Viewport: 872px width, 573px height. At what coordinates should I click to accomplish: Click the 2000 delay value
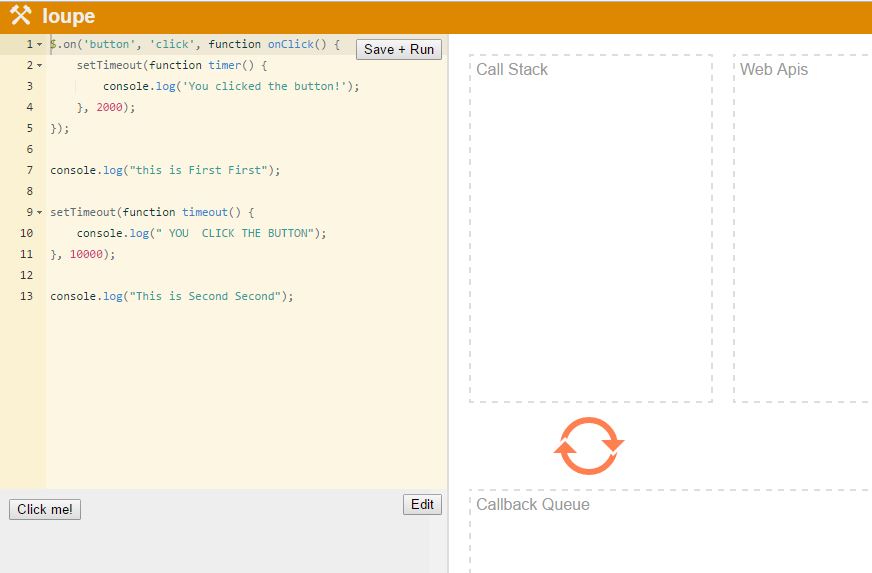coord(109,107)
